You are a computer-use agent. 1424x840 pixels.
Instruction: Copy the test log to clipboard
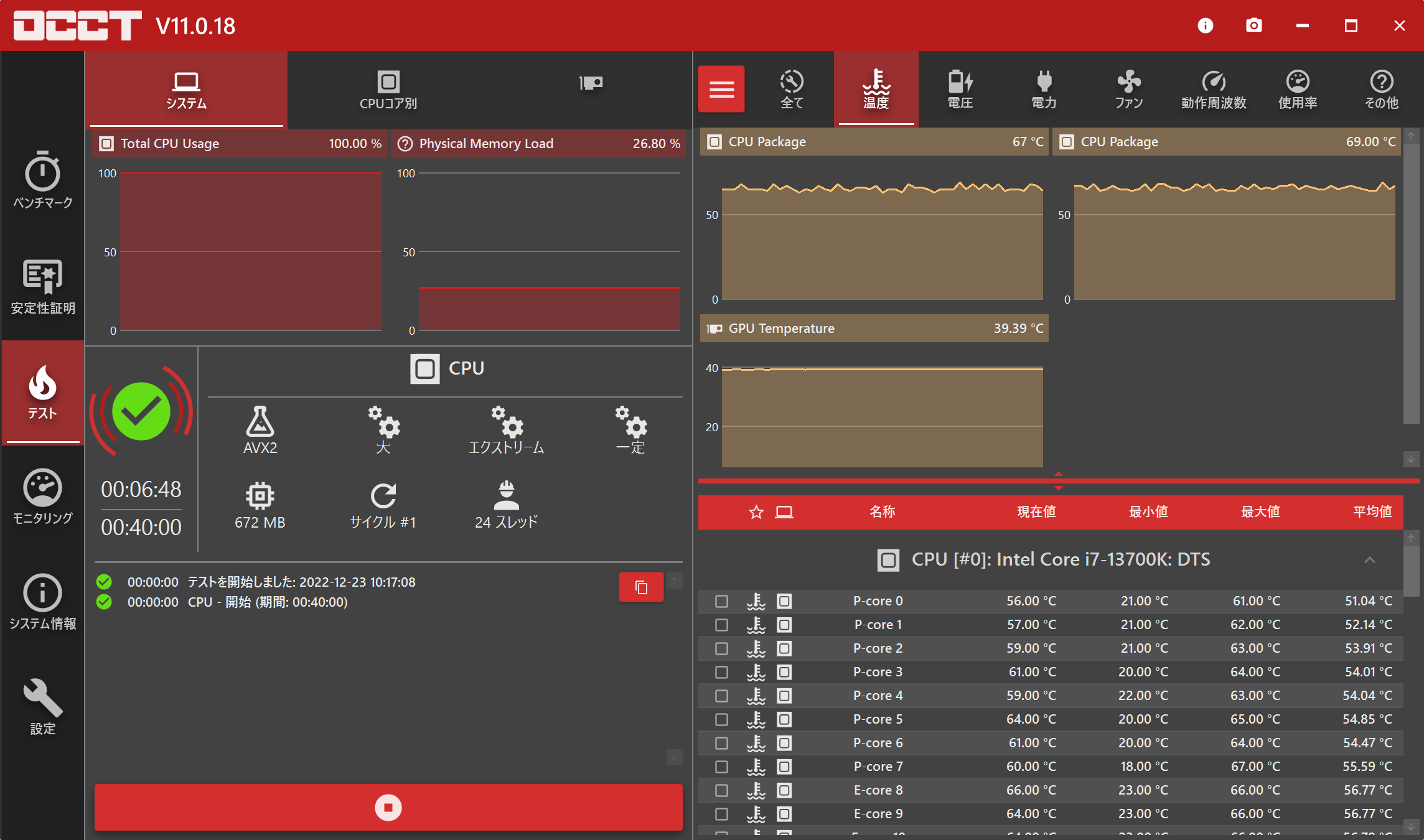pos(641,587)
